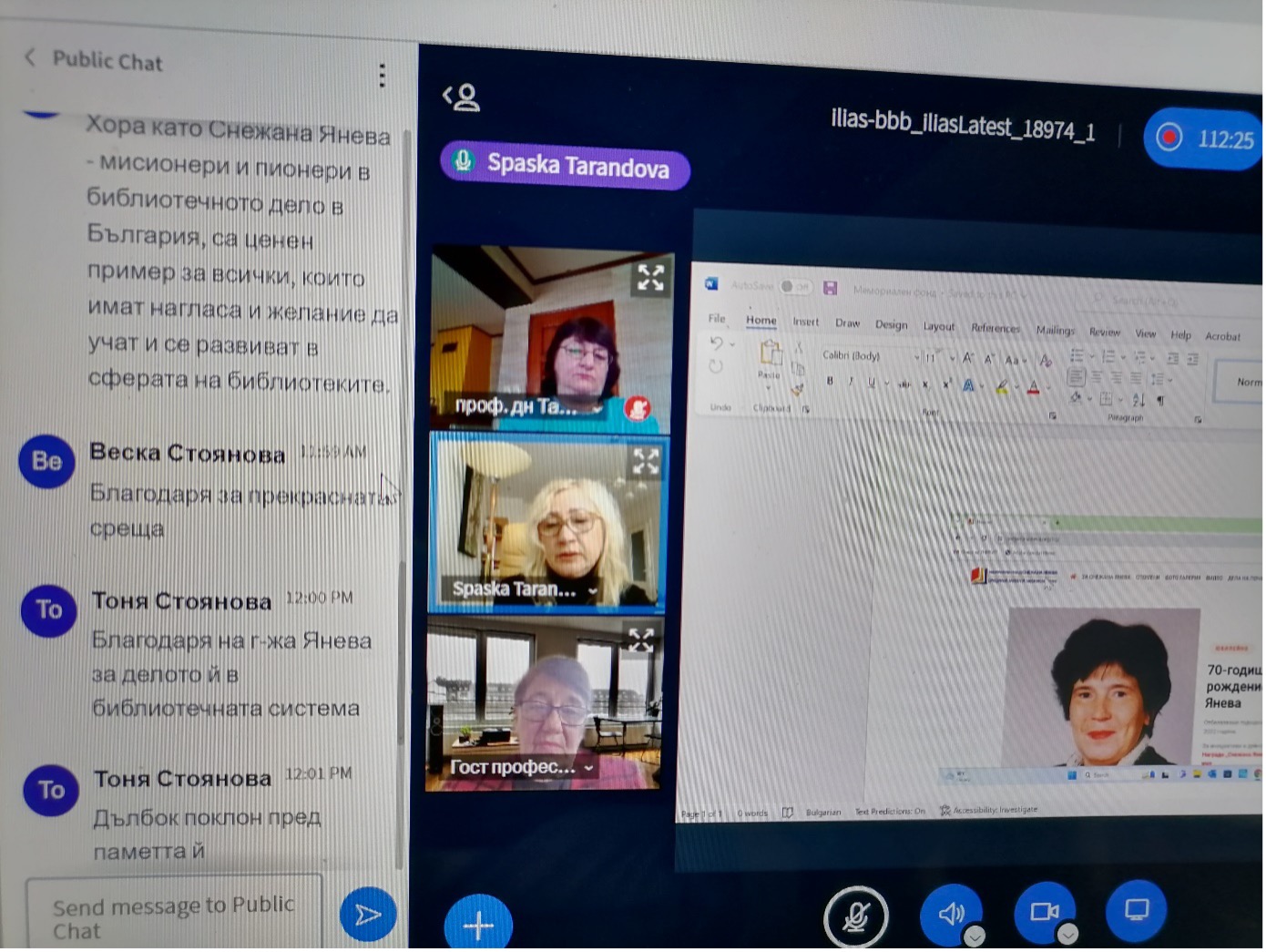Open dropdown next to Гост профес... name
The height and width of the screenshot is (952, 1266).
coord(588,768)
